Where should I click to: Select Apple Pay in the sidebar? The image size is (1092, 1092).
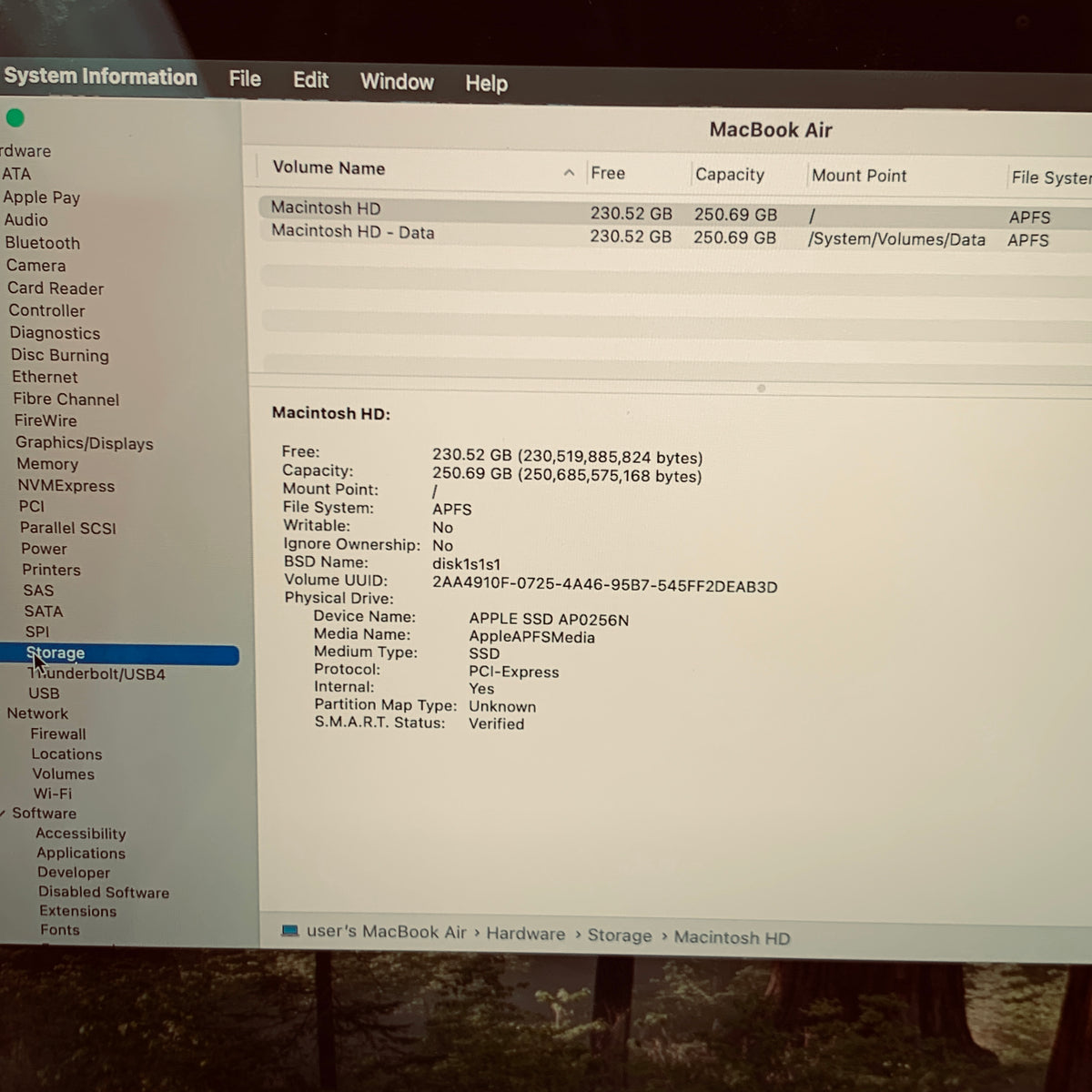(x=41, y=197)
